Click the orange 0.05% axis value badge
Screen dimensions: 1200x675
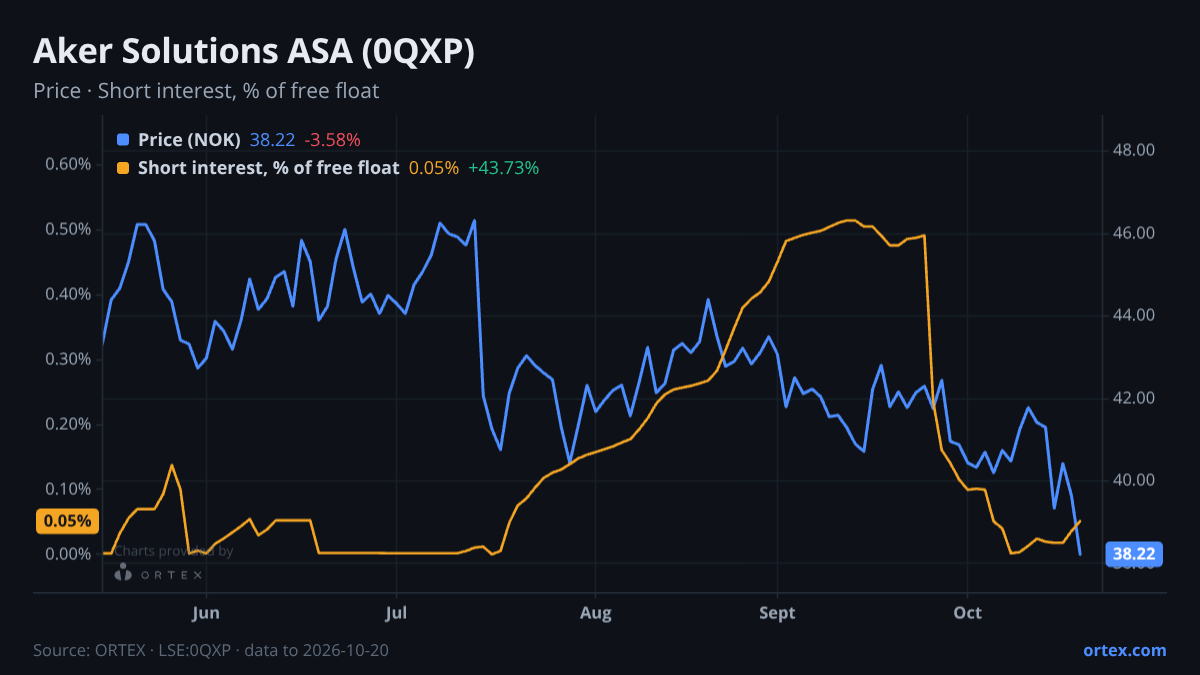click(x=67, y=521)
